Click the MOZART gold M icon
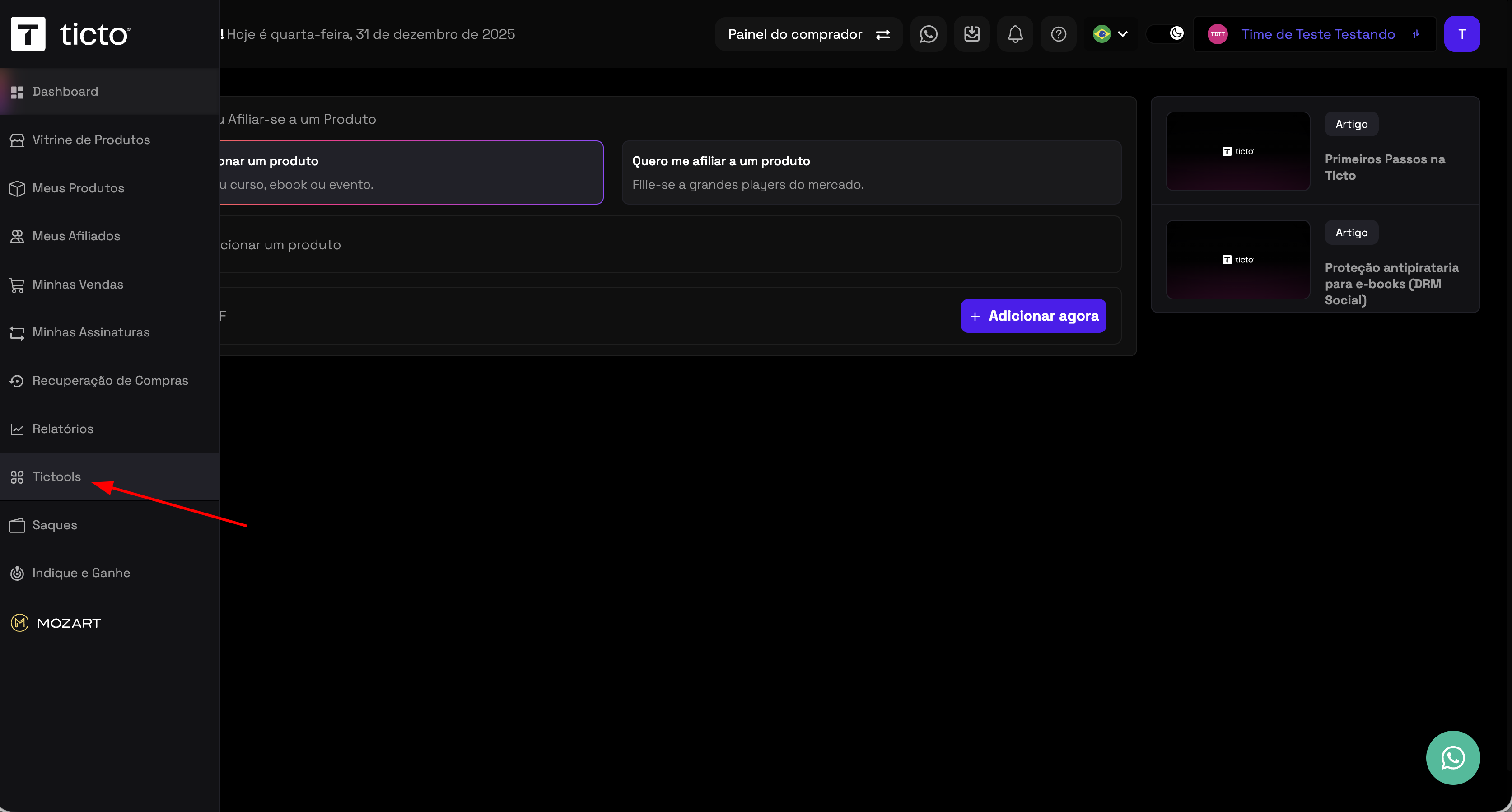This screenshot has width=1512, height=812. pyautogui.click(x=20, y=622)
